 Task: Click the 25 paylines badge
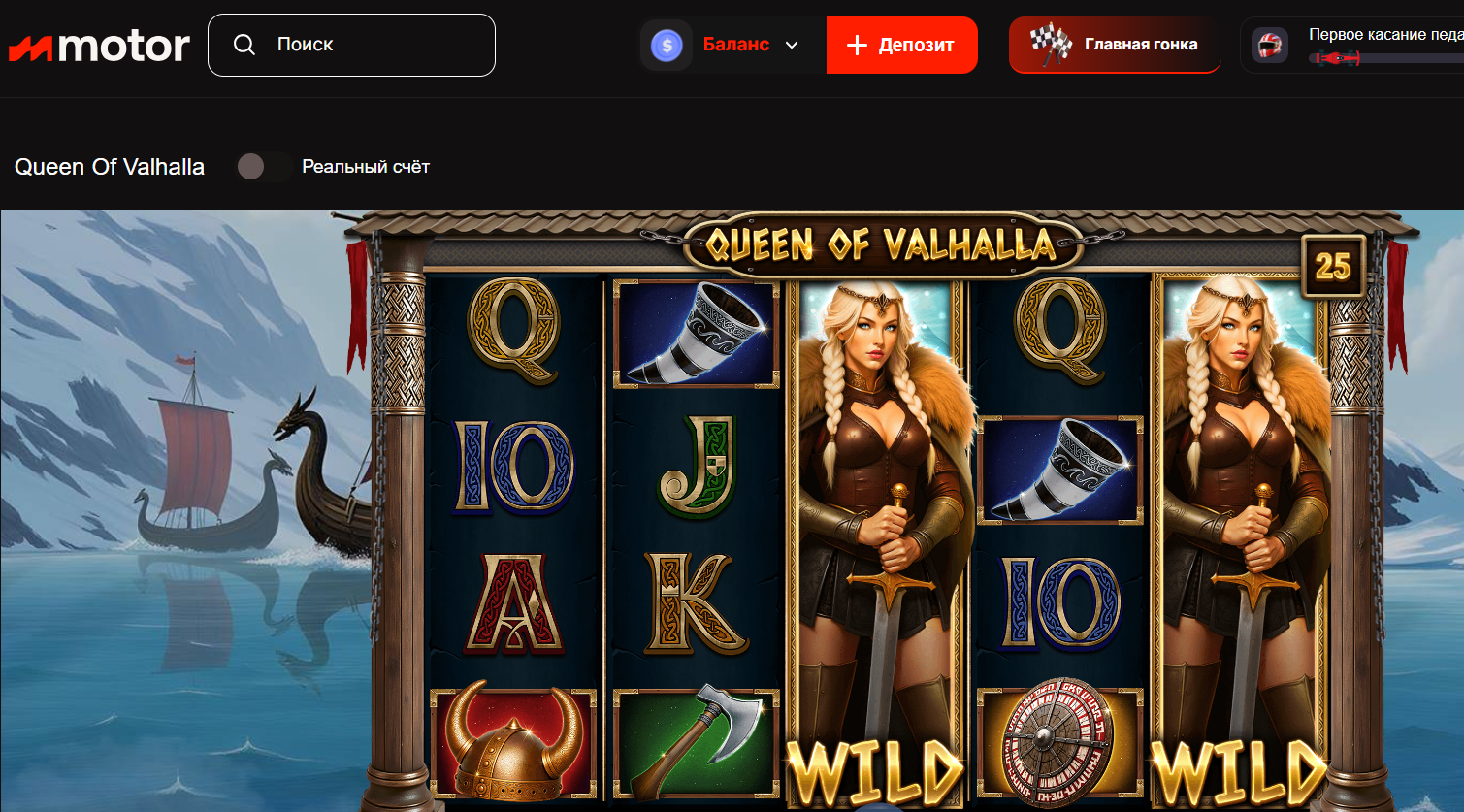pos(1332,266)
